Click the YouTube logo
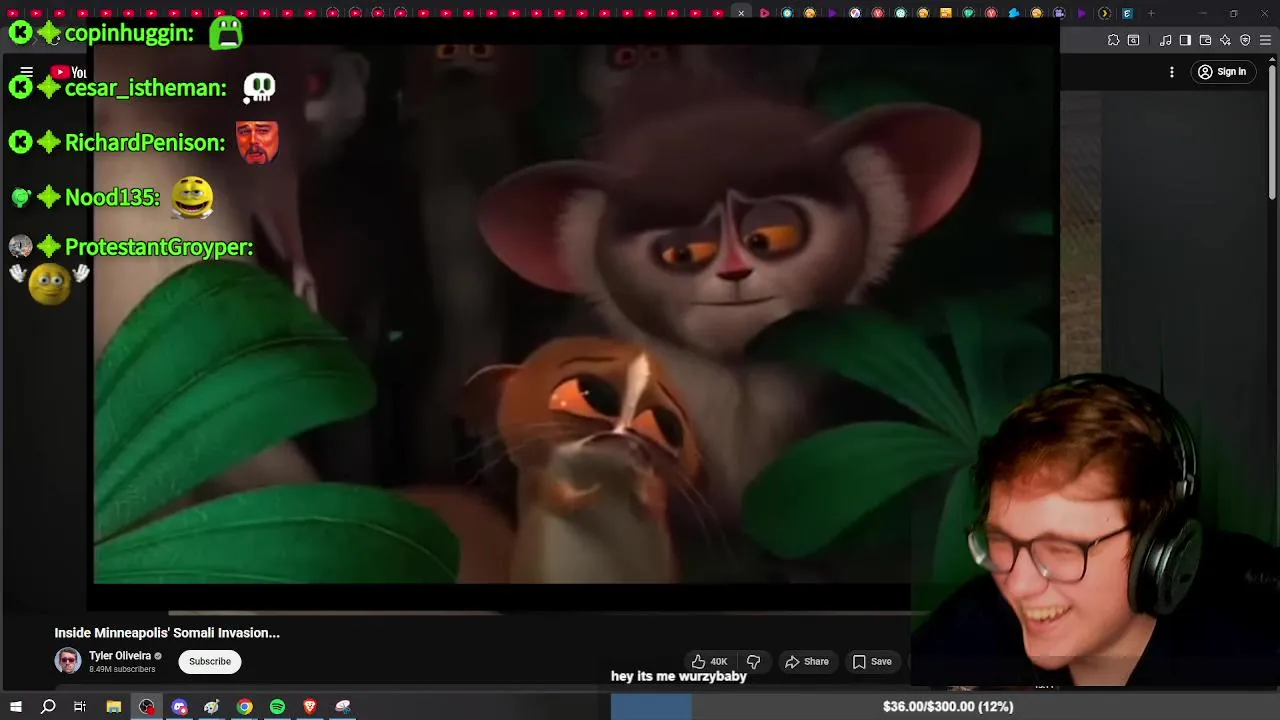 (69, 72)
